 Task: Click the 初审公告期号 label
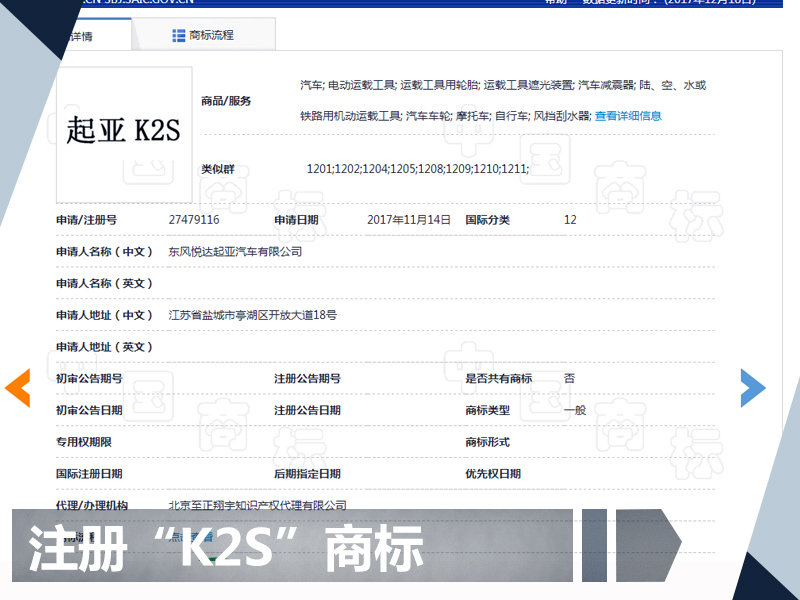click(x=89, y=379)
